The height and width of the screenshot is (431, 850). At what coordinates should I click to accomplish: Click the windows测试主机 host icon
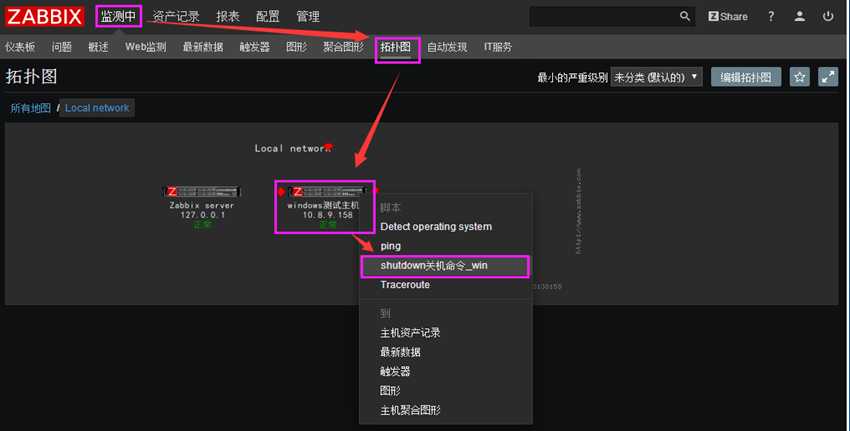coord(326,191)
